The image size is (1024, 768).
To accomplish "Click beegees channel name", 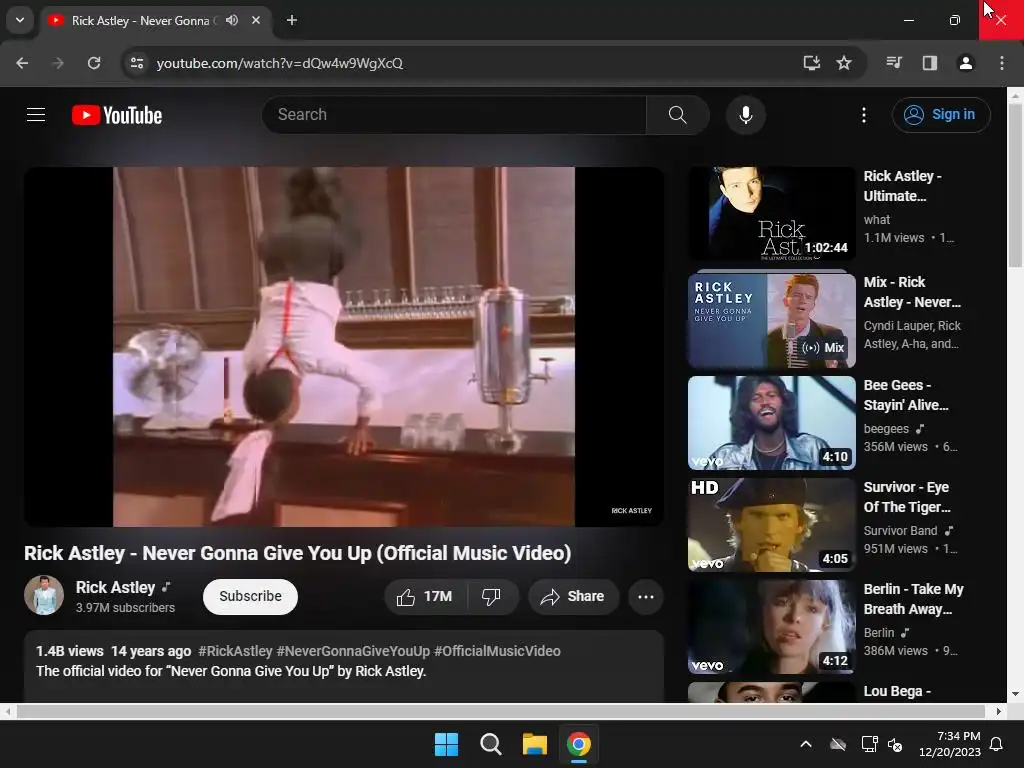I will click(x=886, y=429).
